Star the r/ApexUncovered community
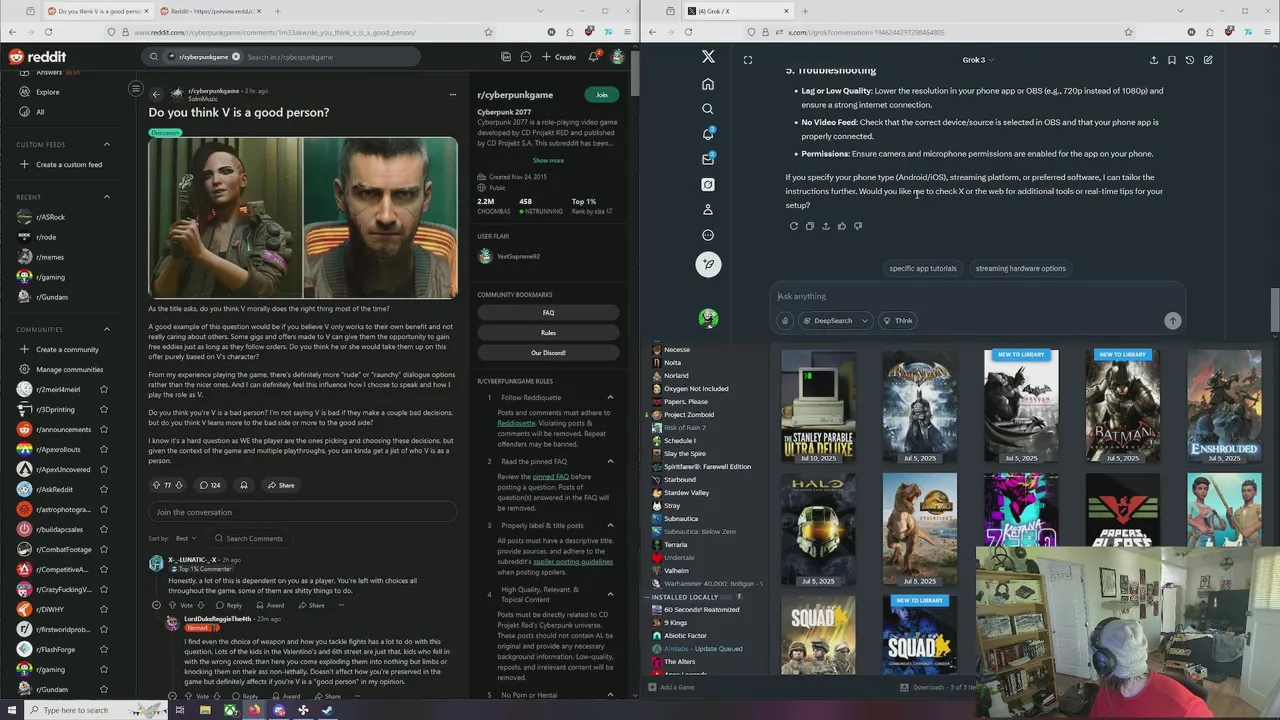Screen dimensions: 1280x720 tap(103, 469)
